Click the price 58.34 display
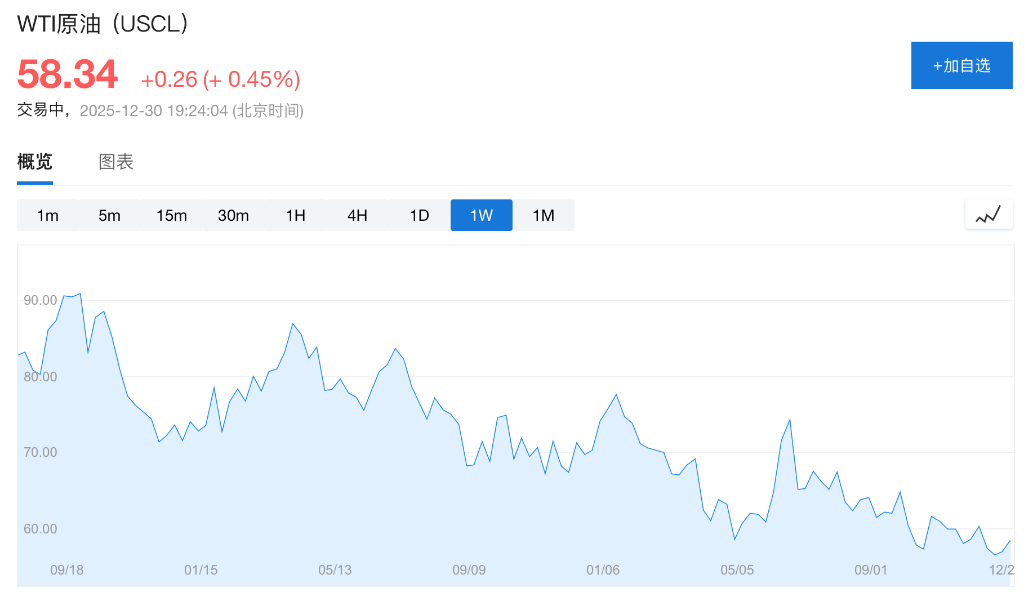 [66, 73]
